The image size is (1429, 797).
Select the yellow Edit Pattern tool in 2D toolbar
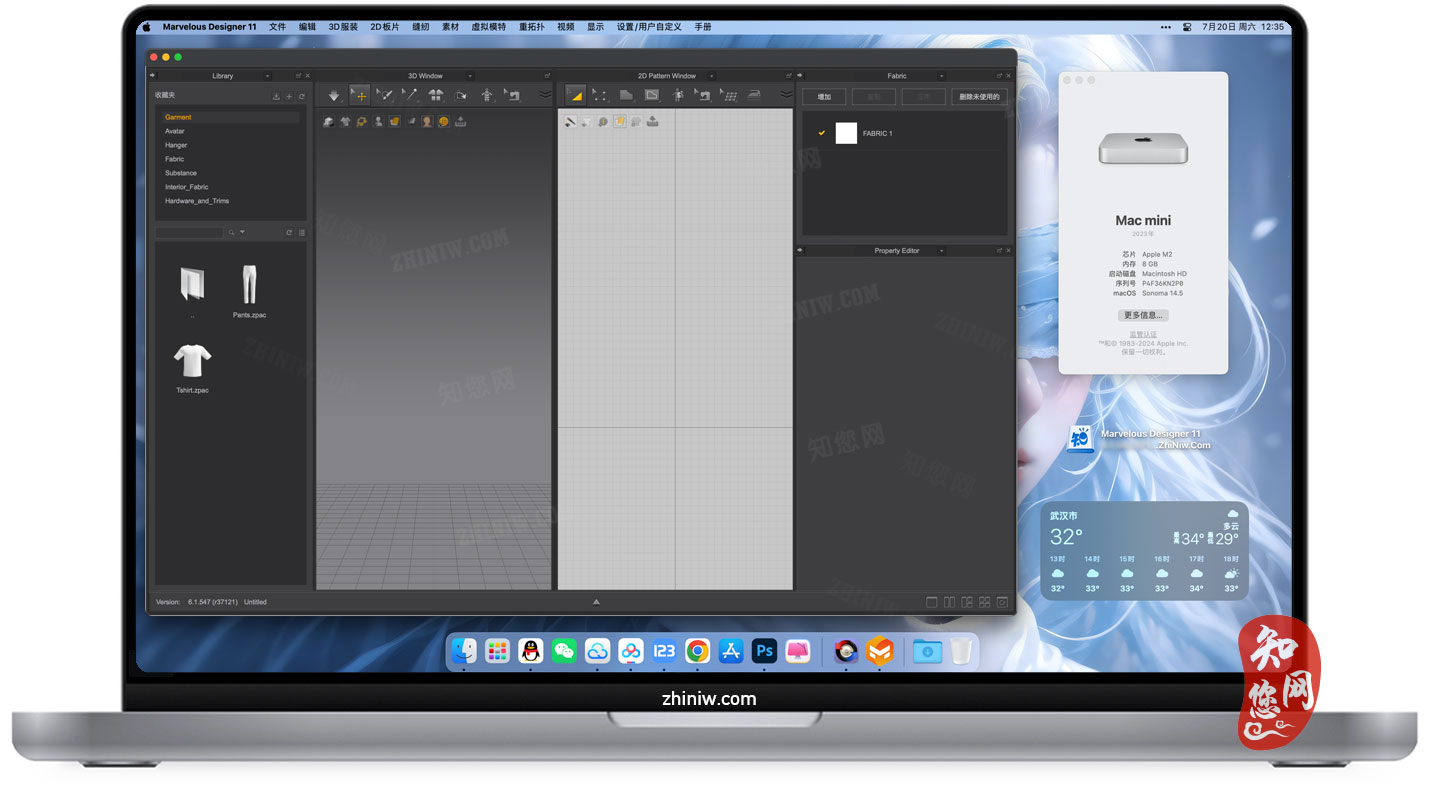[575, 95]
